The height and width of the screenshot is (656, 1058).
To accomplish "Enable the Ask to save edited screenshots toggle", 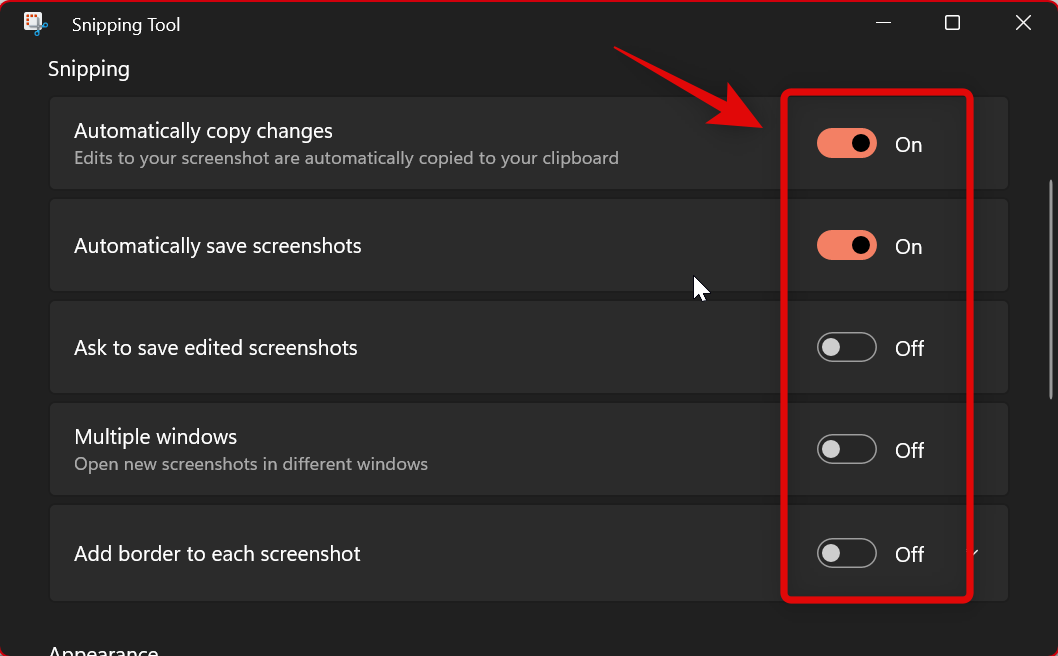I will pyautogui.click(x=846, y=348).
